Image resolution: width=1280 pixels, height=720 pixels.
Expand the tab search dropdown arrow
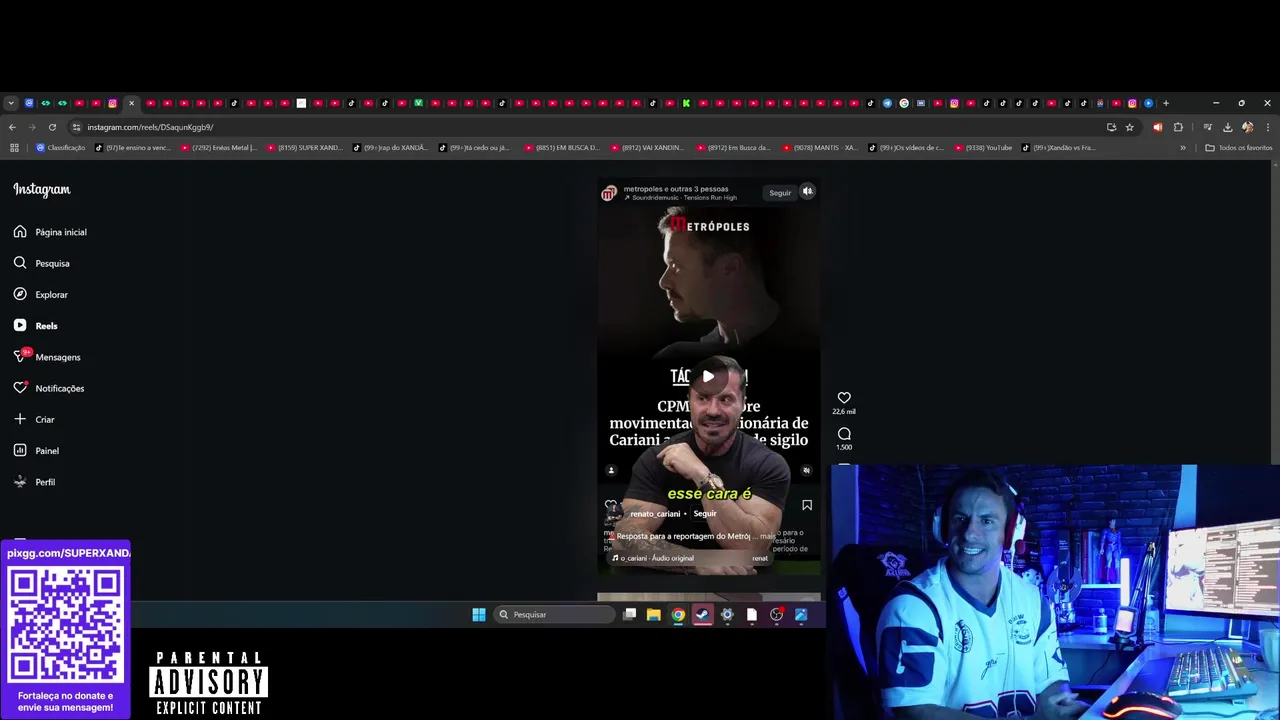coord(11,103)
